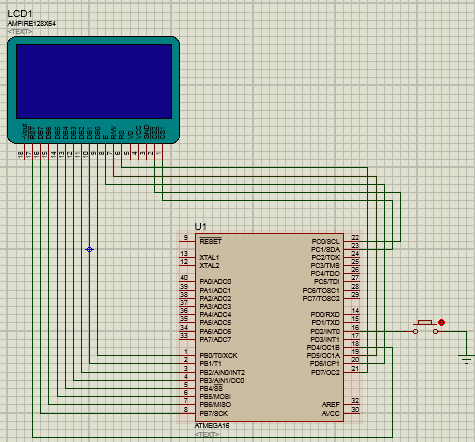475x442 pixels.
Task: Select the AMPIRE128X64 part value text
Action: pos(32,24)
